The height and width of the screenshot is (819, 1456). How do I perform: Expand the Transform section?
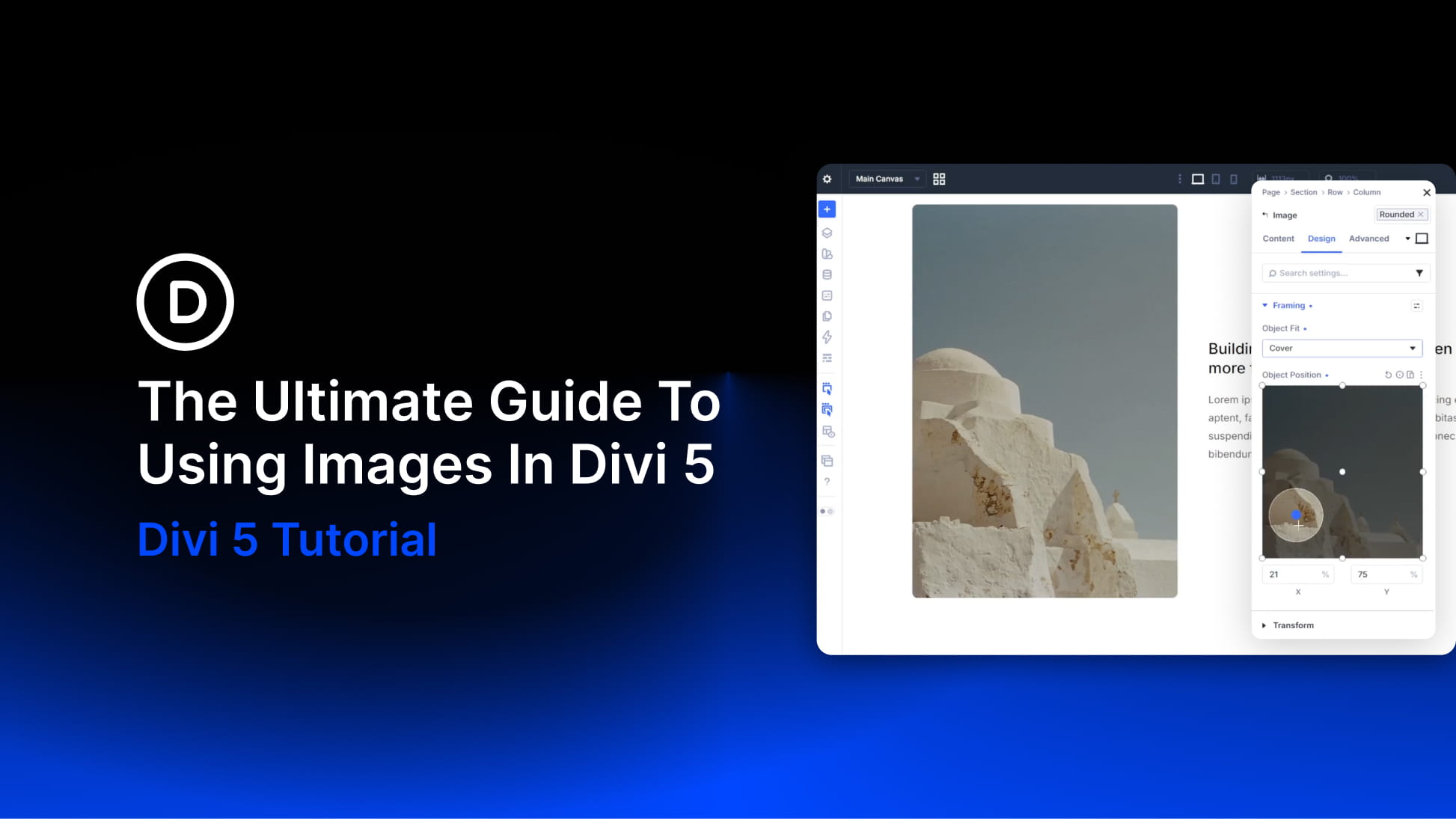[x=1288, y=625]
